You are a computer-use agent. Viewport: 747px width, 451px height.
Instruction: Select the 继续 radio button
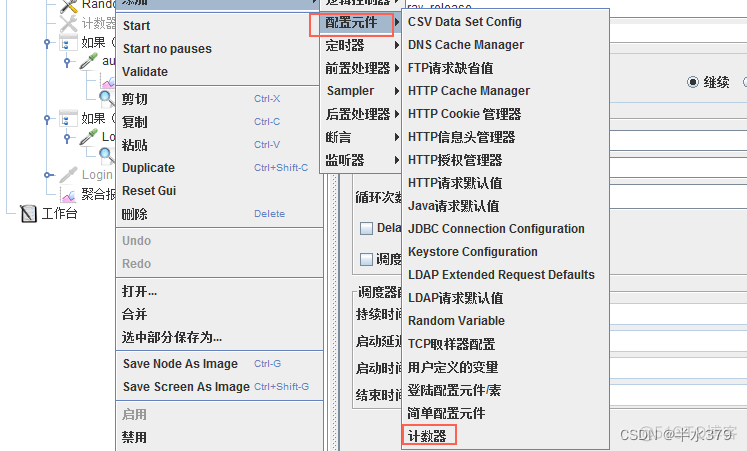click(693, 82)
